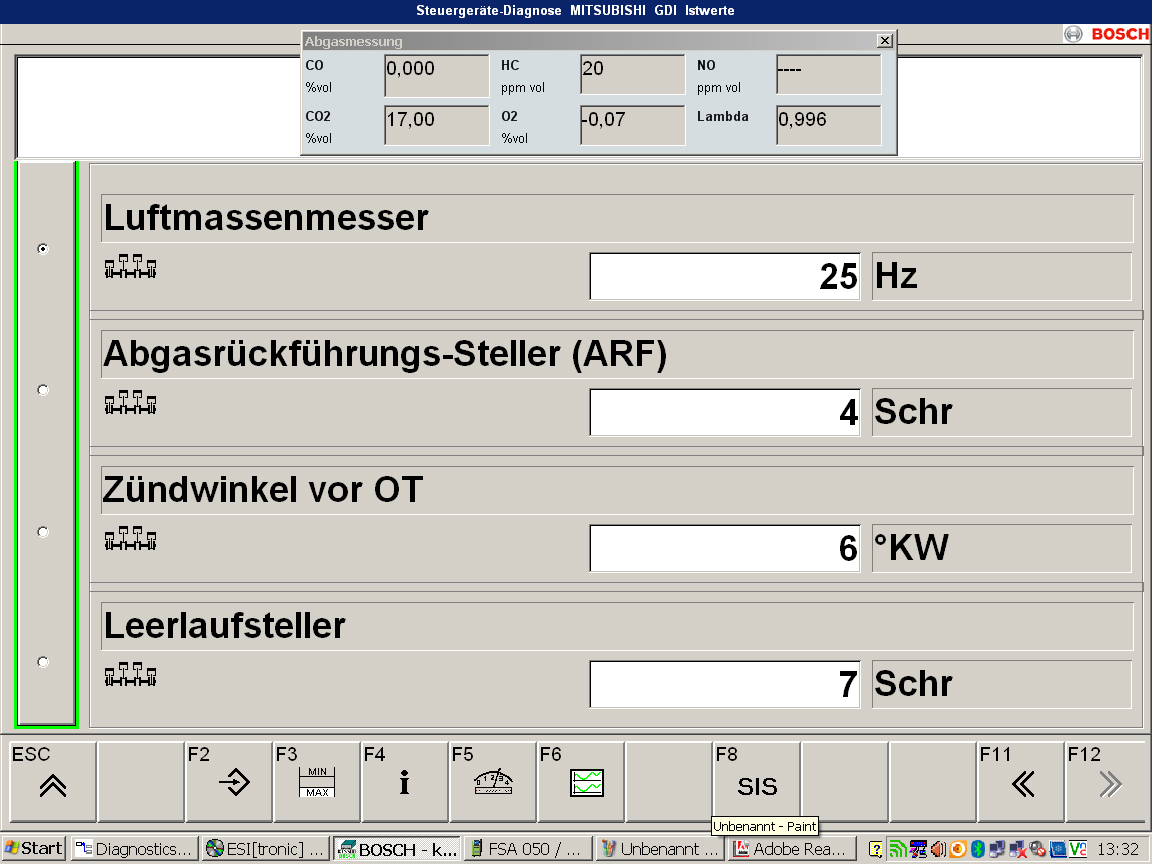
Task: Open the F3 MIN/MAX values function
Action: [x=317, y=782]
